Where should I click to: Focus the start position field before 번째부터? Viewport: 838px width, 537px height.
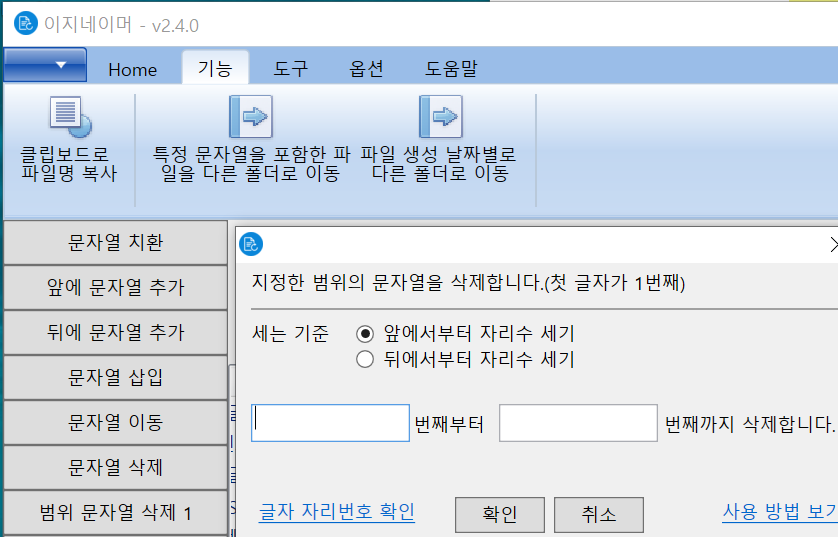tap(330, 423)
